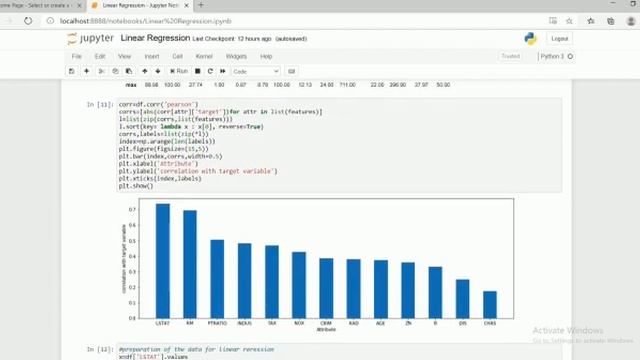Restart kernel and run all cells icon
640x360 pixels.
[x=222, y=71]
